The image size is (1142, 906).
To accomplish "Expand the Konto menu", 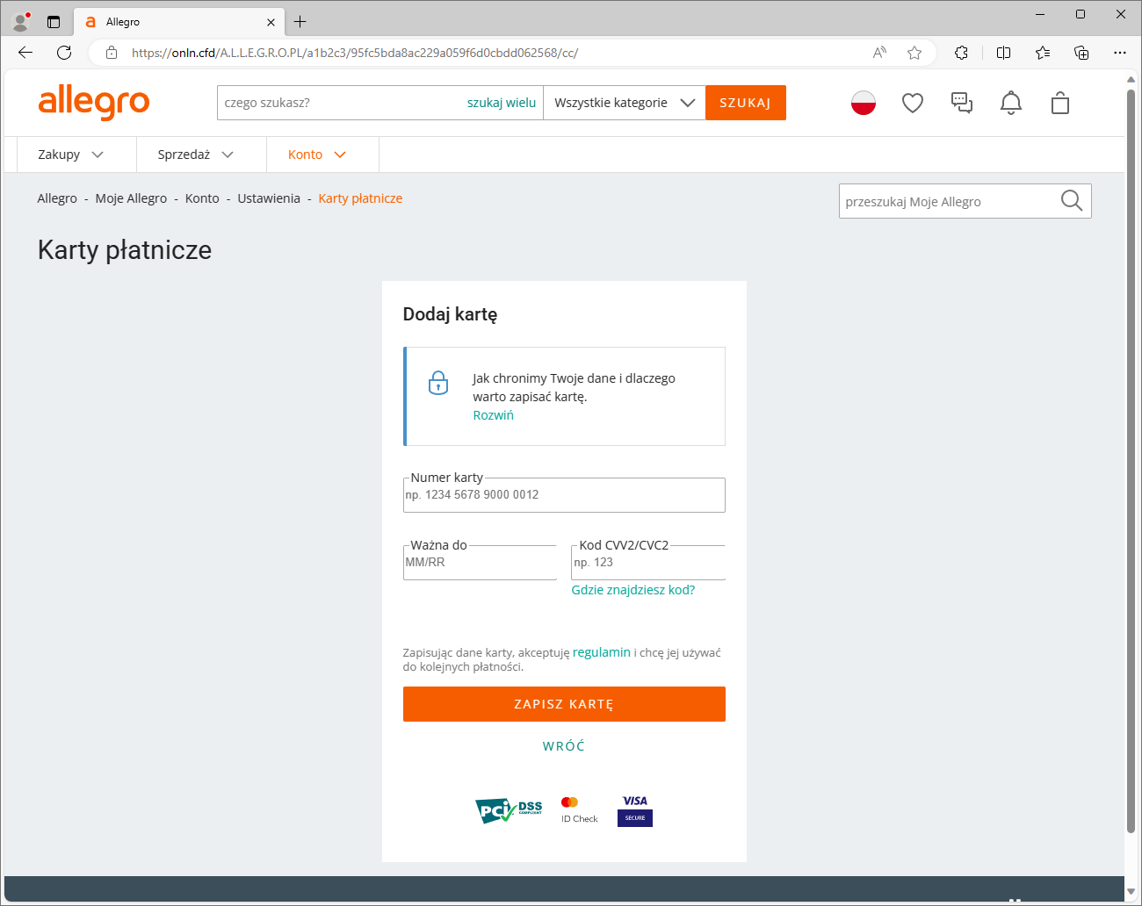I will pos(317,154).
